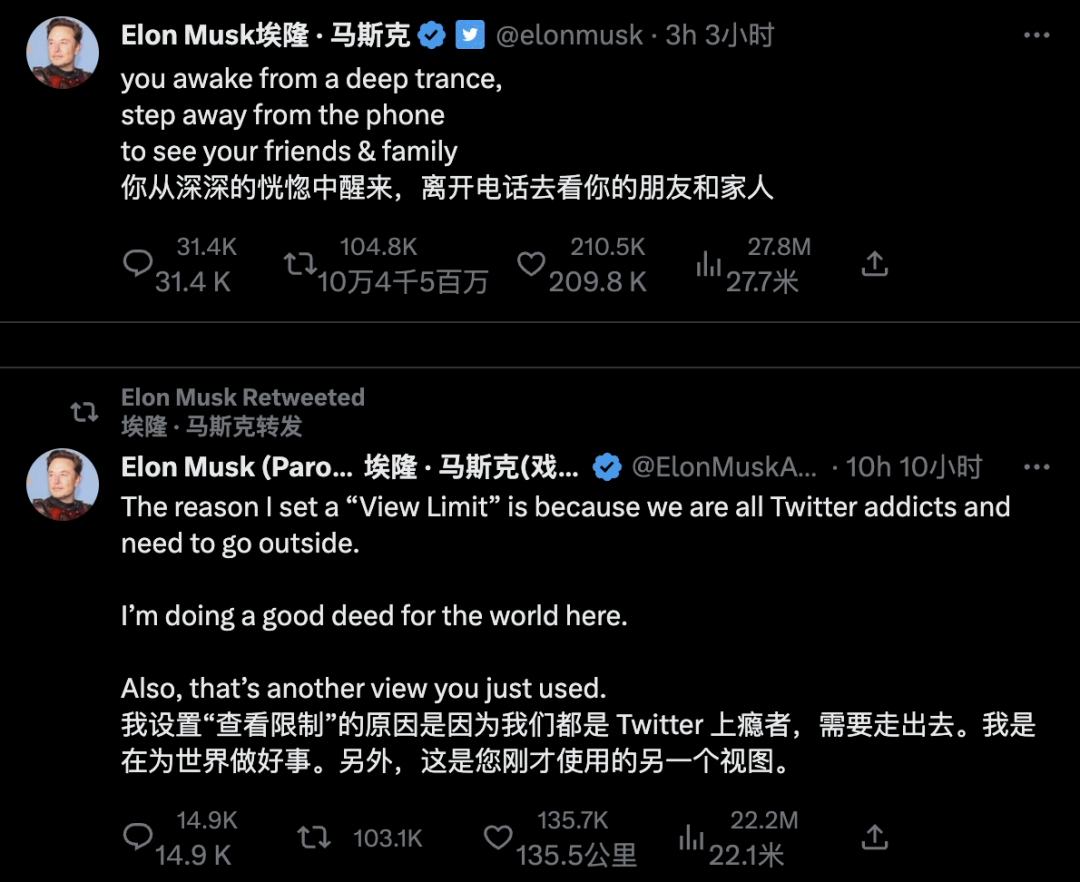Retweet the deep trance tweet
Viewport: 1080px width, 882px height.
coord(299,263)
